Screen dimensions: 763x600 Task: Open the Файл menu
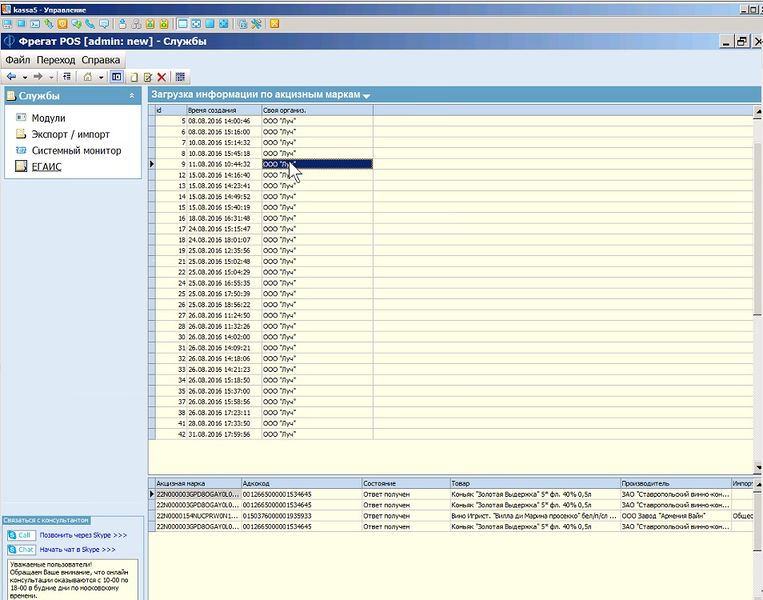(x=18, y=60)
